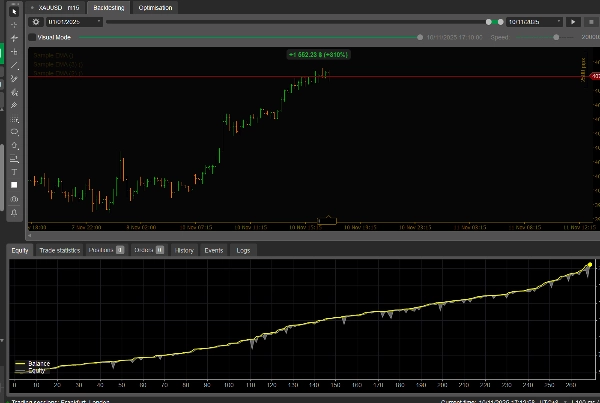This screenshot has height=403, width=600.
Task: Select the ellipse shape drawing tool
Action: pyautogui.click(x=14, y=131)
